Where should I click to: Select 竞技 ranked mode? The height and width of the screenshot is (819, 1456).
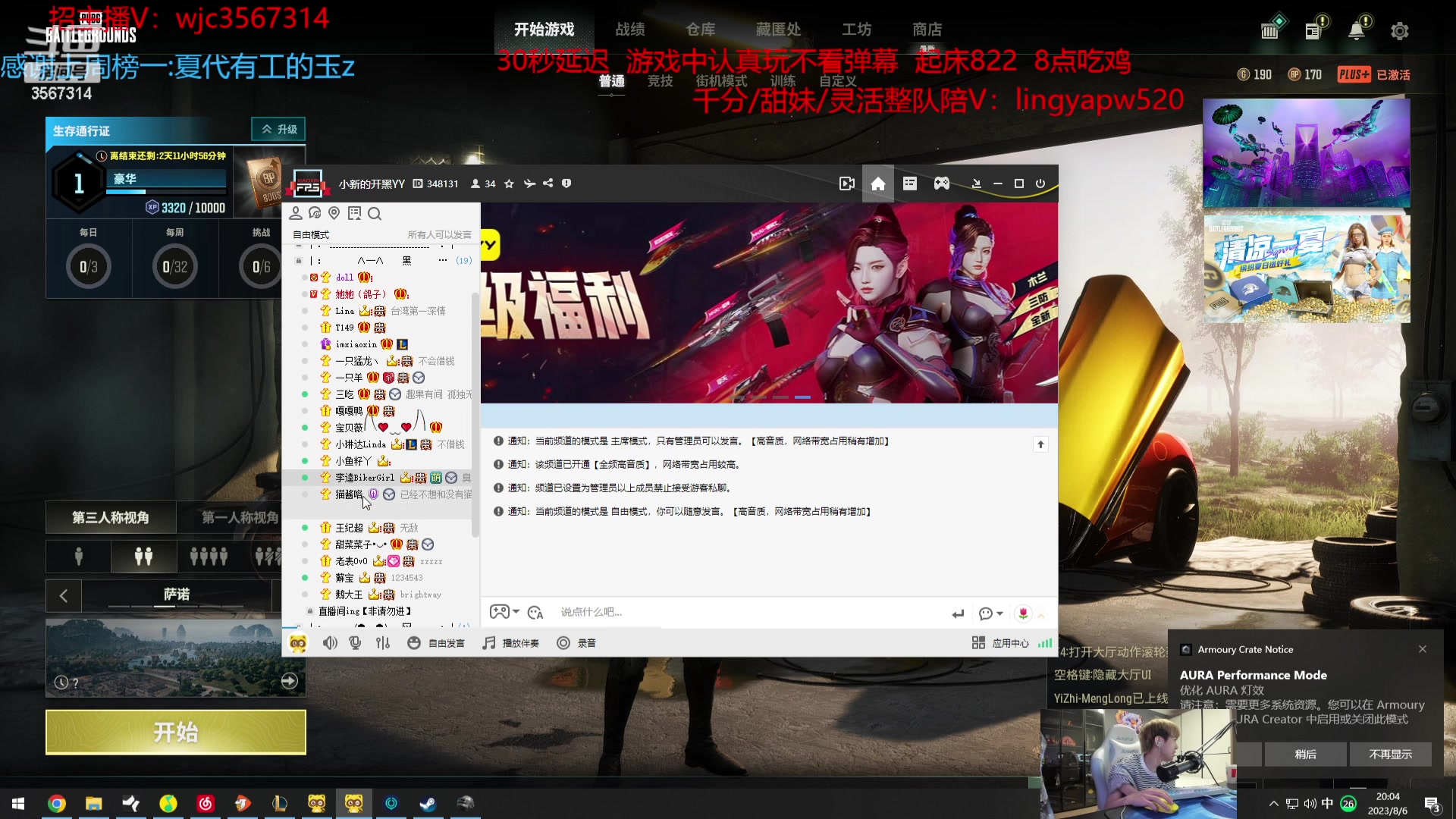click(x=660, y=80)
